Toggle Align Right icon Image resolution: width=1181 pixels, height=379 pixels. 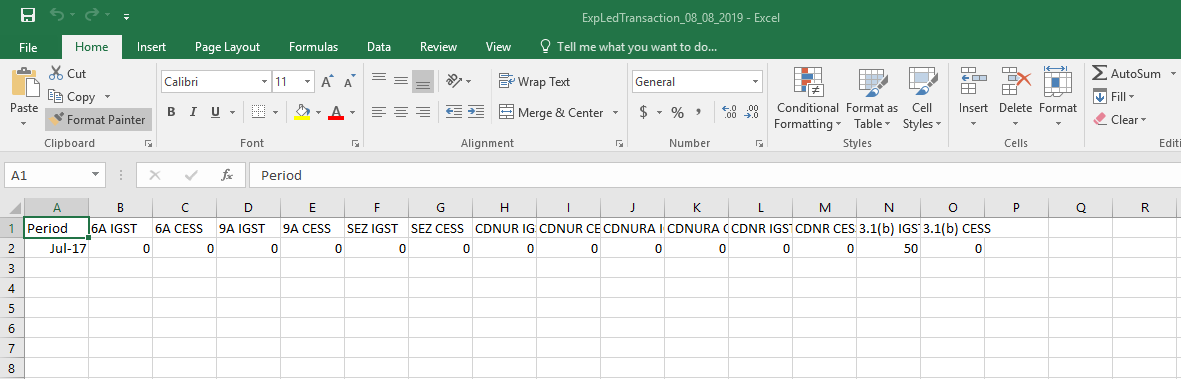pyautogui.click(x=423, y=112)
